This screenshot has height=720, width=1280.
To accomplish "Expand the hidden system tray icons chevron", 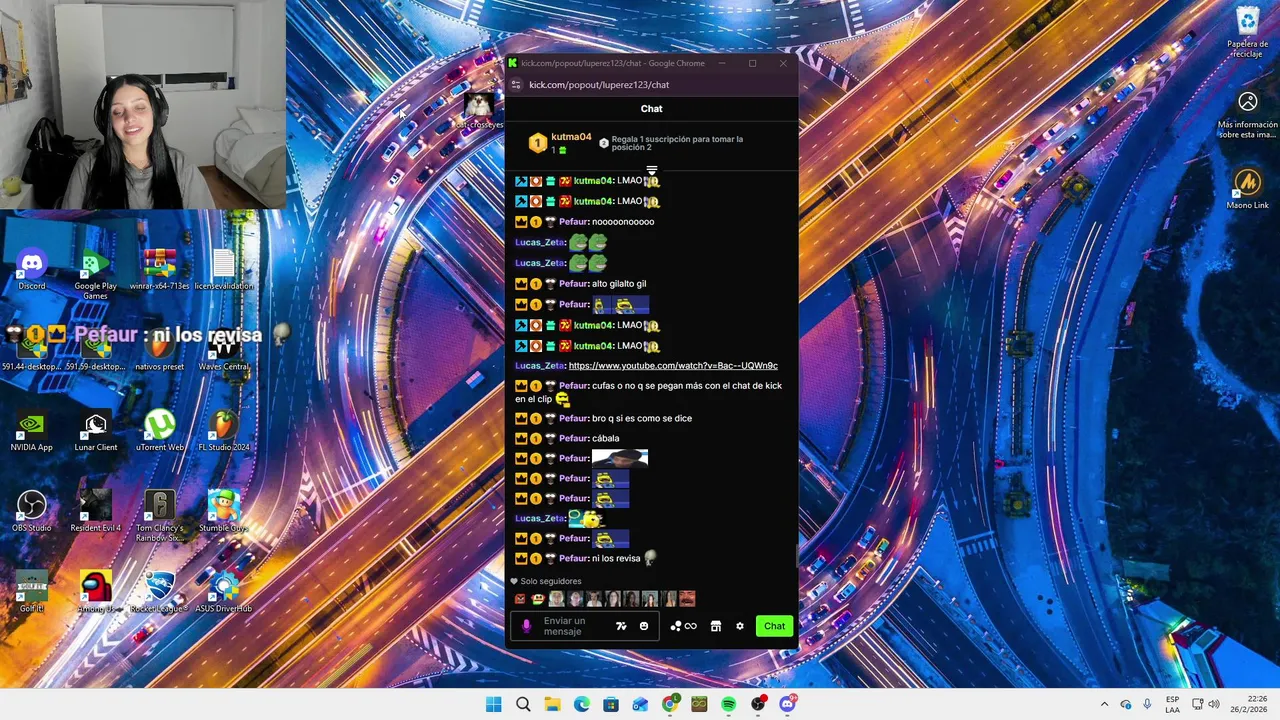I will 1104,704.
